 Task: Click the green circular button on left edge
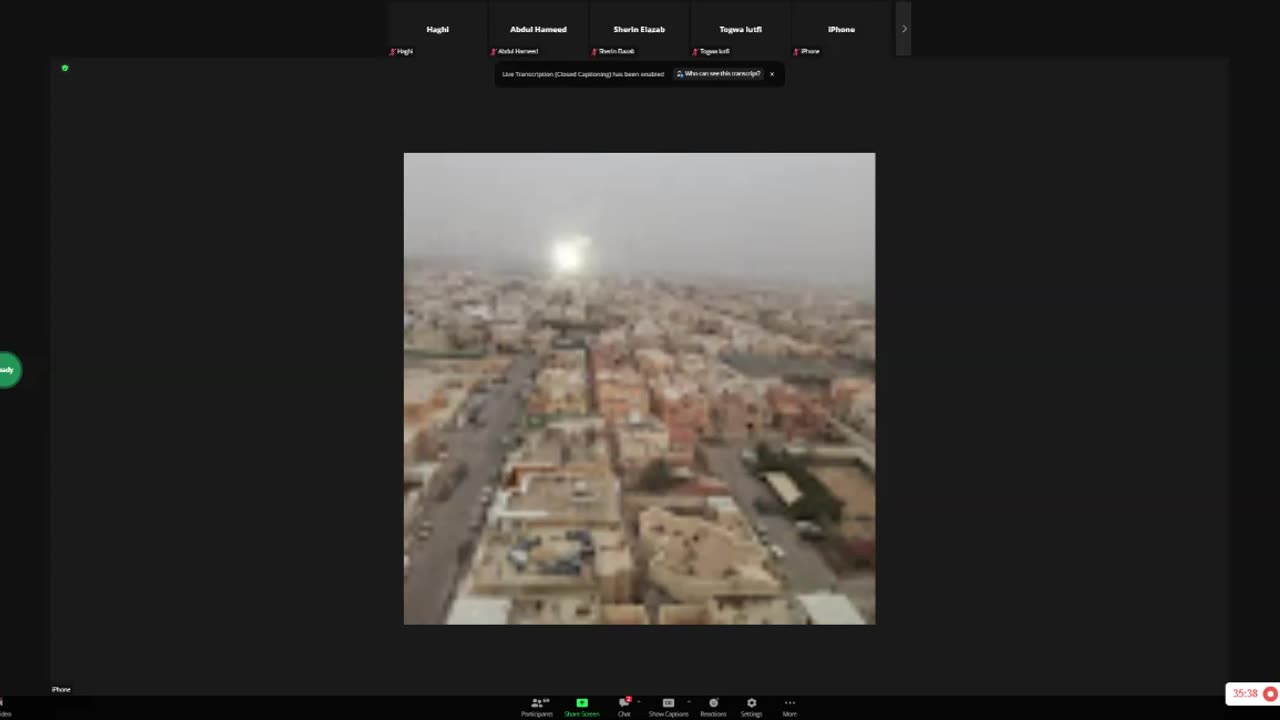point(8,370)
